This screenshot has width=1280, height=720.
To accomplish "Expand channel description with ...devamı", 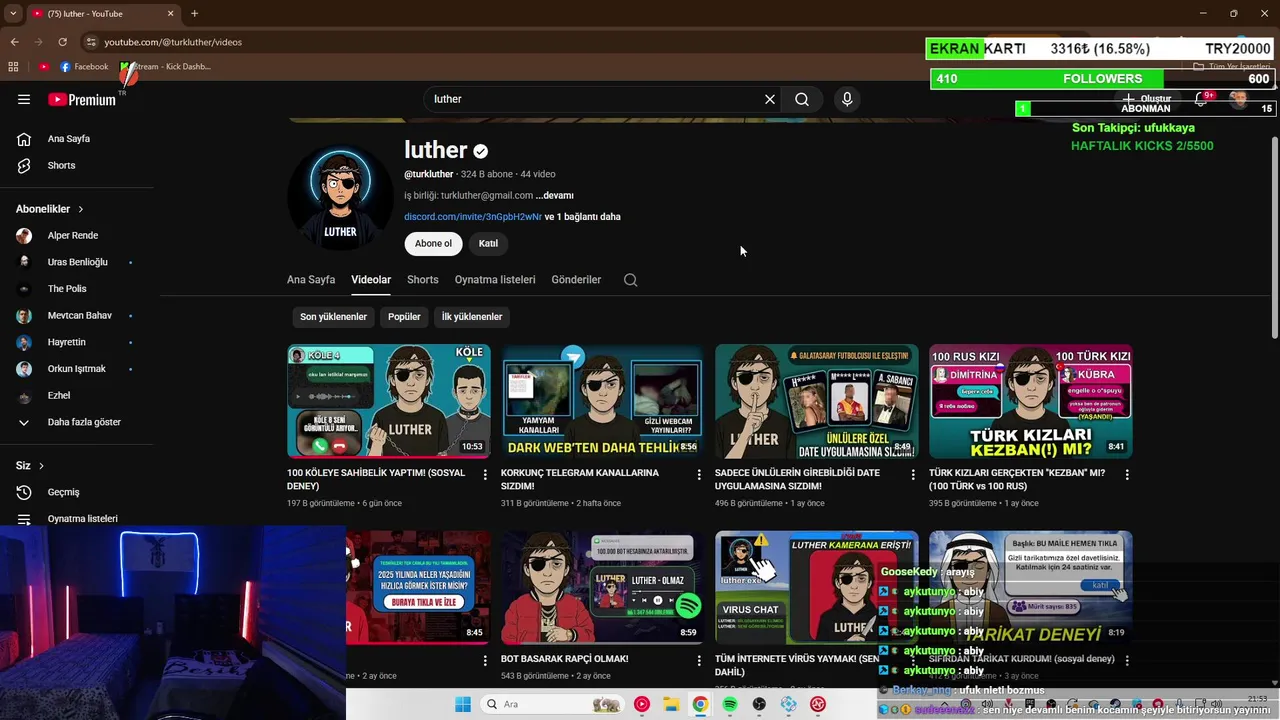I will click(x=554, y=196).
